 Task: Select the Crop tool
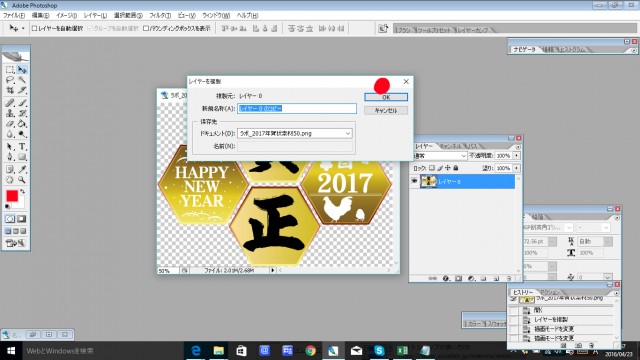pyautogui.click(x=10, y=90)
